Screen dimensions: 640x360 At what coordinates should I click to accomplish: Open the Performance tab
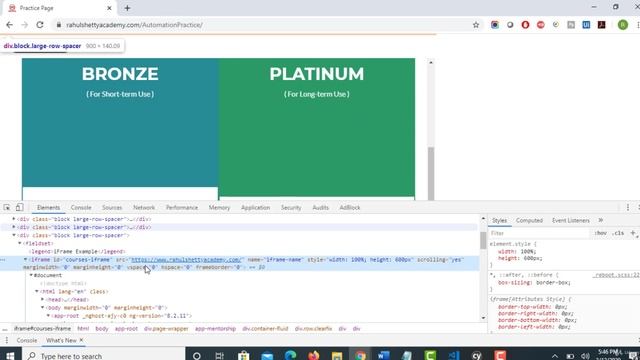pyautogui.click(x=182, y=207)
